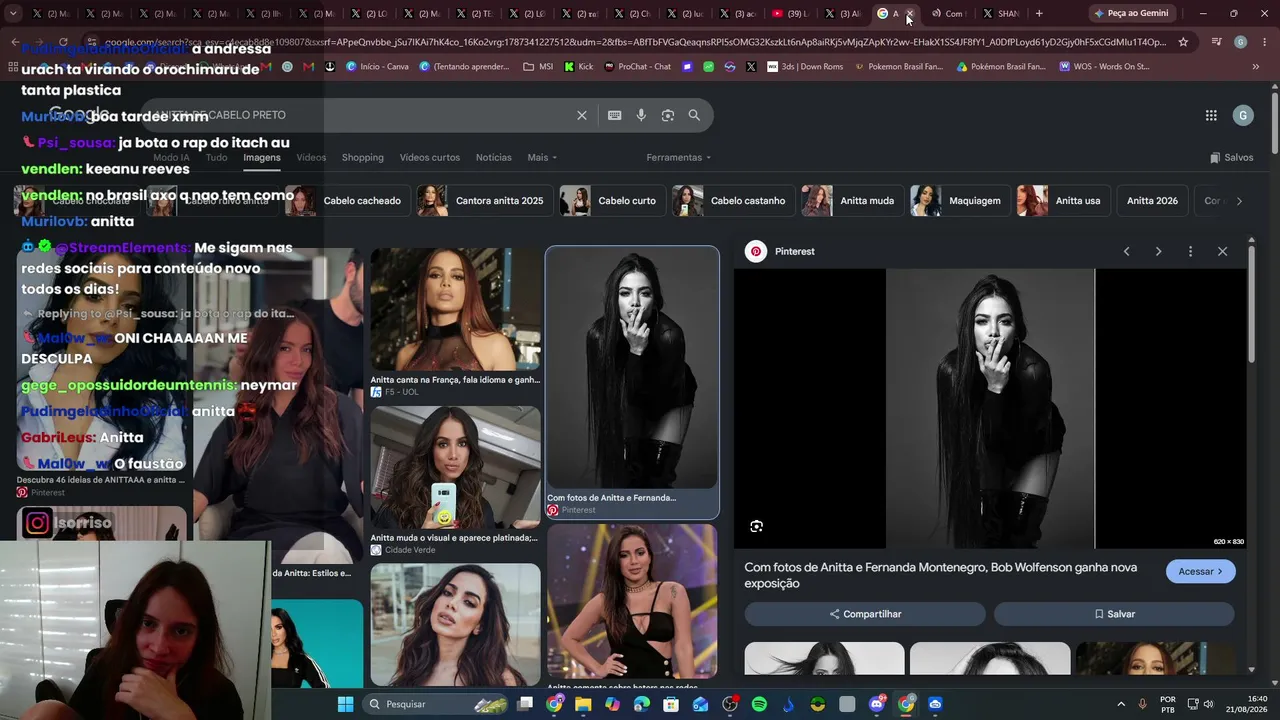Switch to the Vídeos curtos tab
The image size is (1280, 720).
(x=430, y=157)
